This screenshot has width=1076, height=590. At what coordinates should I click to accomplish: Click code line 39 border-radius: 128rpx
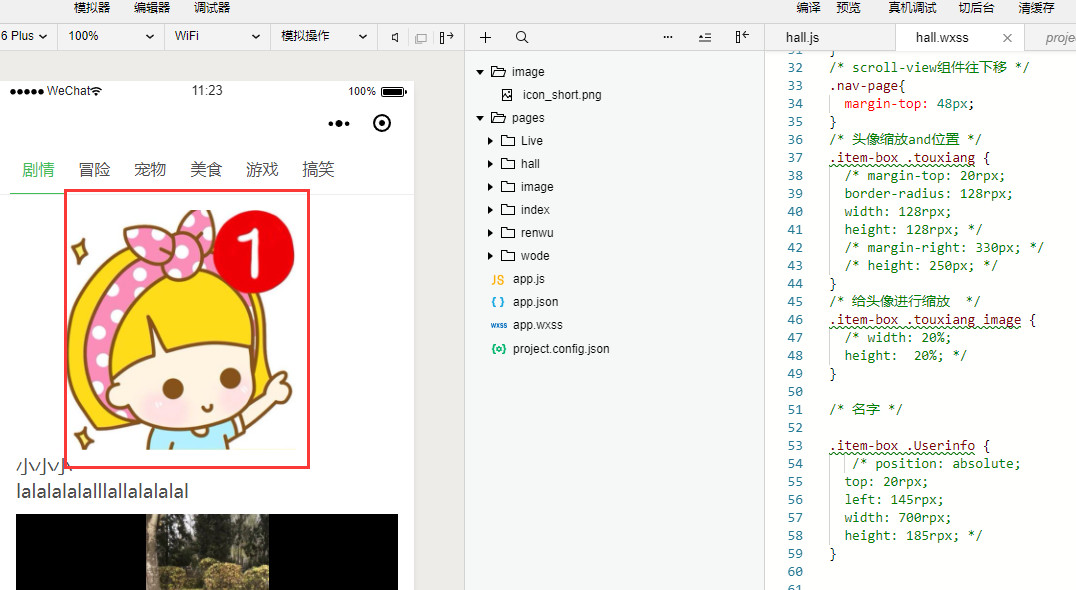[x=928, y=193]
